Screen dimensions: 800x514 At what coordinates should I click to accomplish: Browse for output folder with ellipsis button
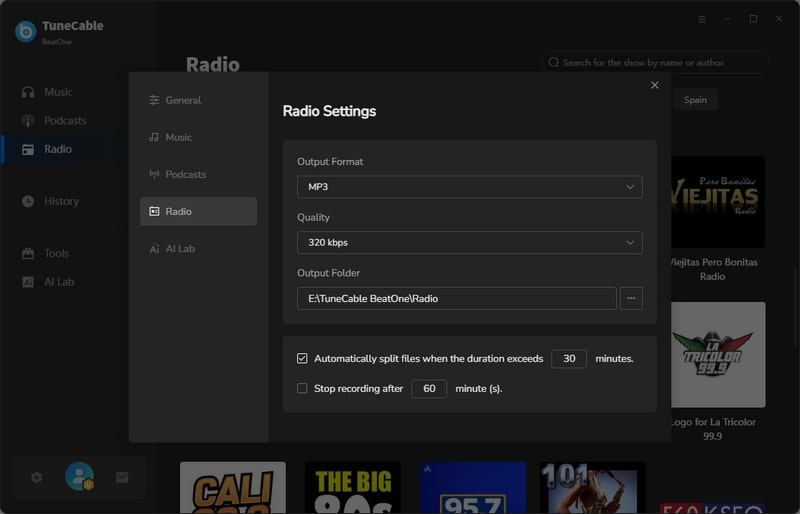[x=631, y=298]
